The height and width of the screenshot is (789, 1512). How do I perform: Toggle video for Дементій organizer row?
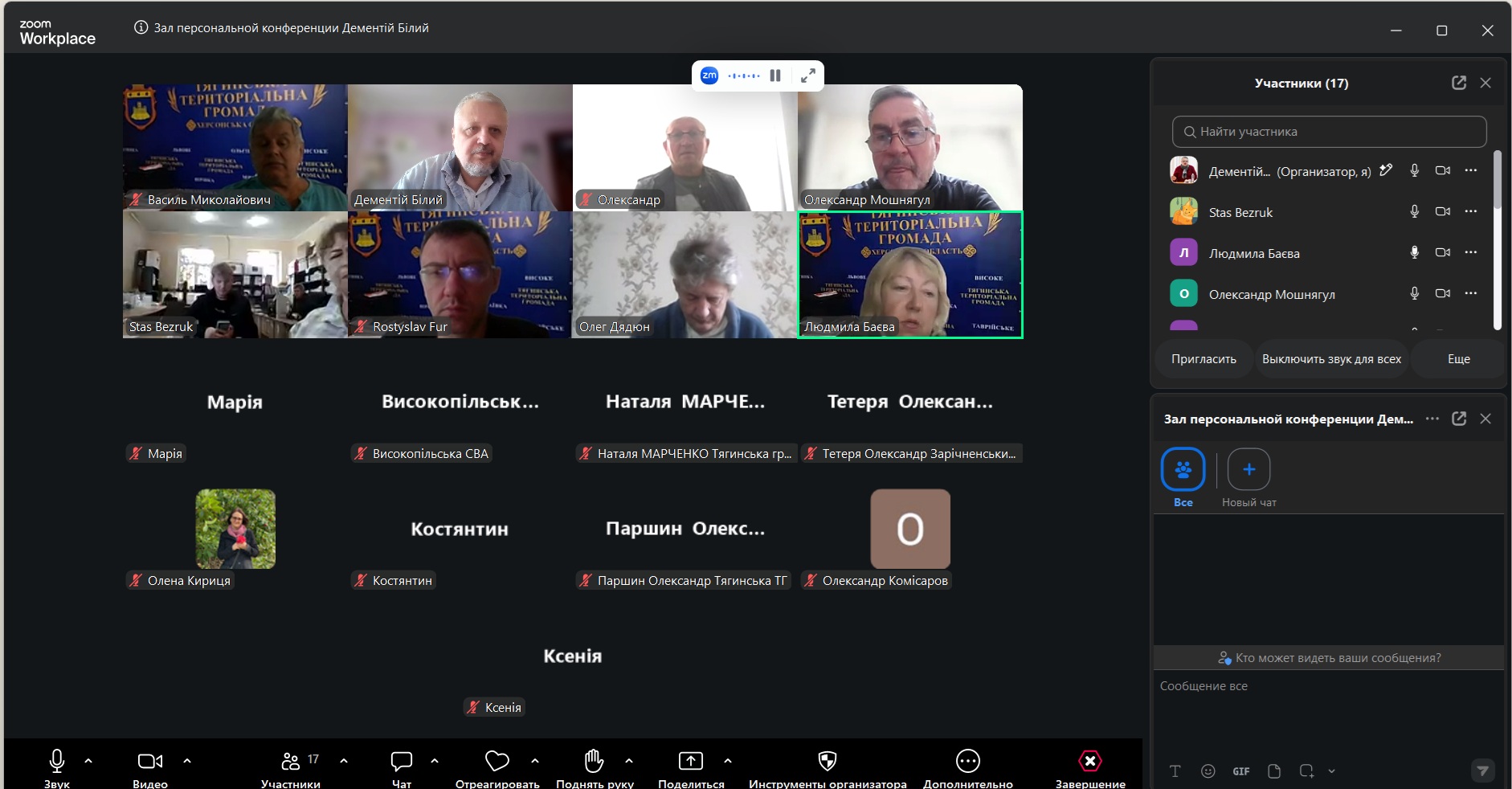pyautogui.click(x=1443, y=170)
